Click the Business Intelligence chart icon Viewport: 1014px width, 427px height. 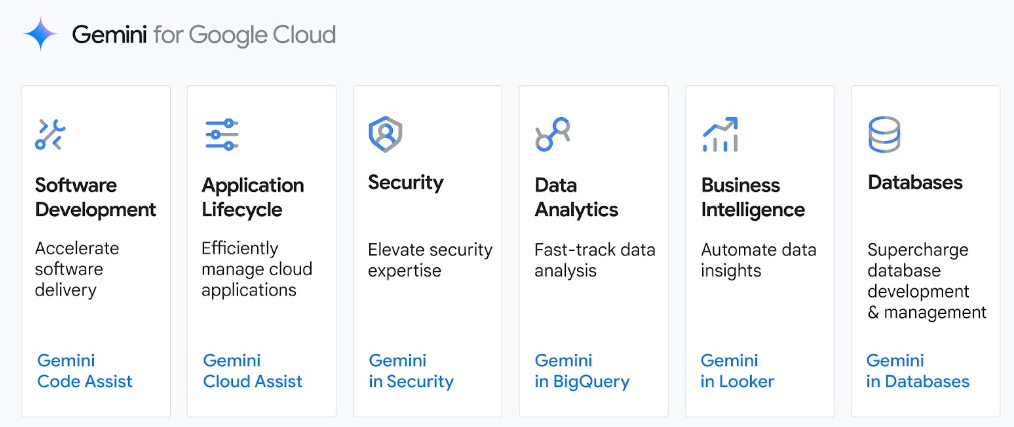click(720, 134)
